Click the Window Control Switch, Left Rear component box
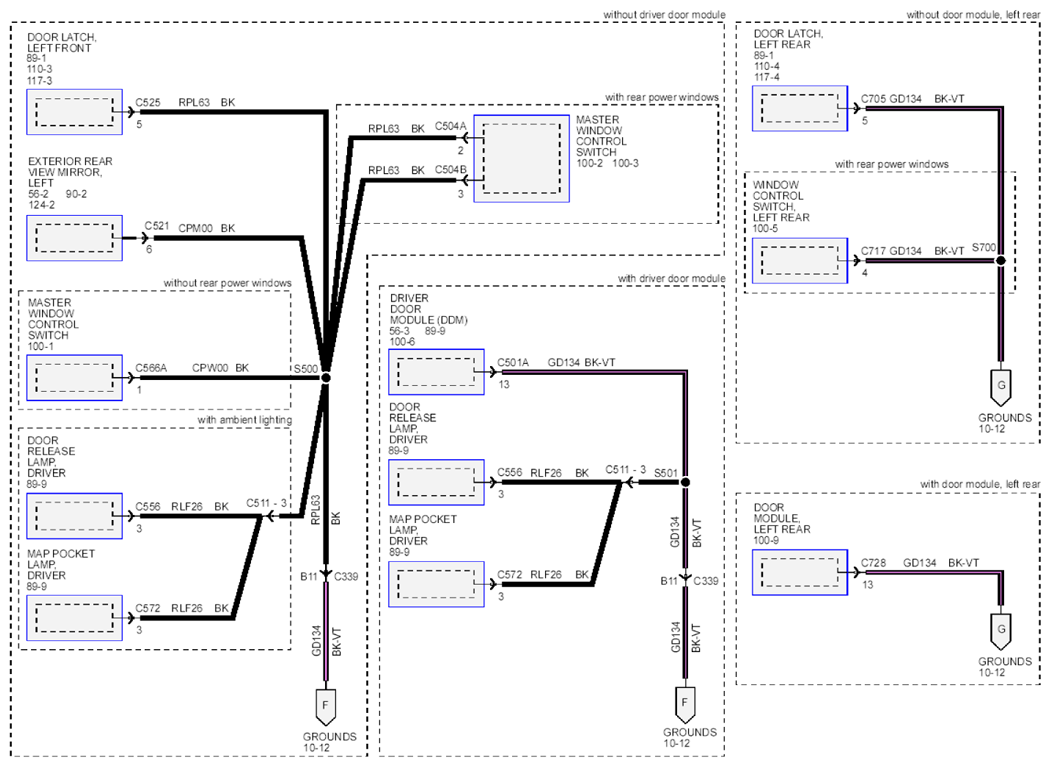The image size is (1050, 767). (800, 261)
